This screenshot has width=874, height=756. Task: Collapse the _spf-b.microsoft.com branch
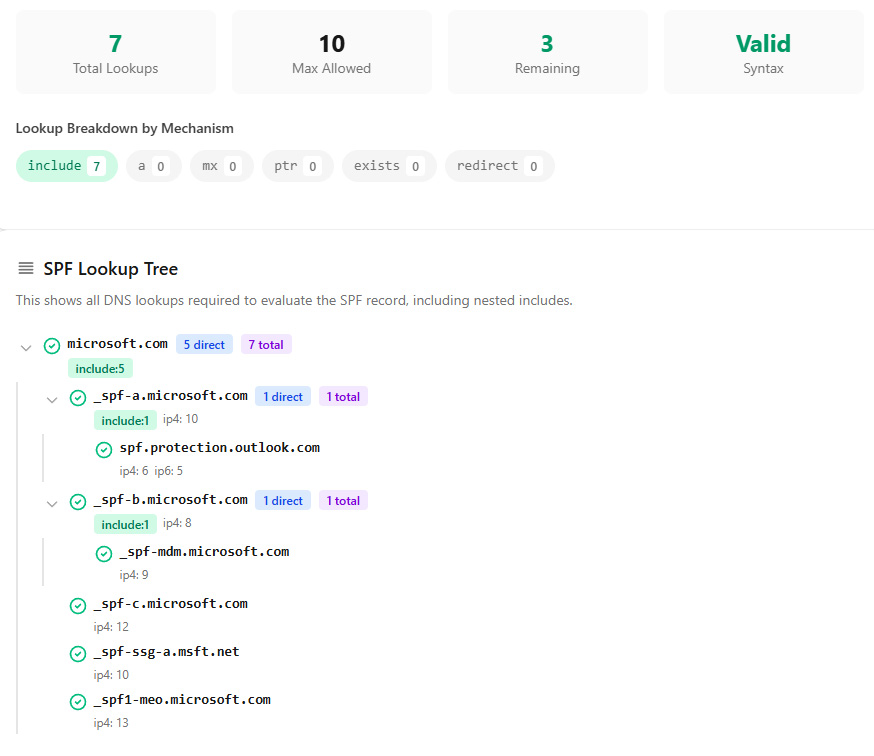(x=52, y=503)
